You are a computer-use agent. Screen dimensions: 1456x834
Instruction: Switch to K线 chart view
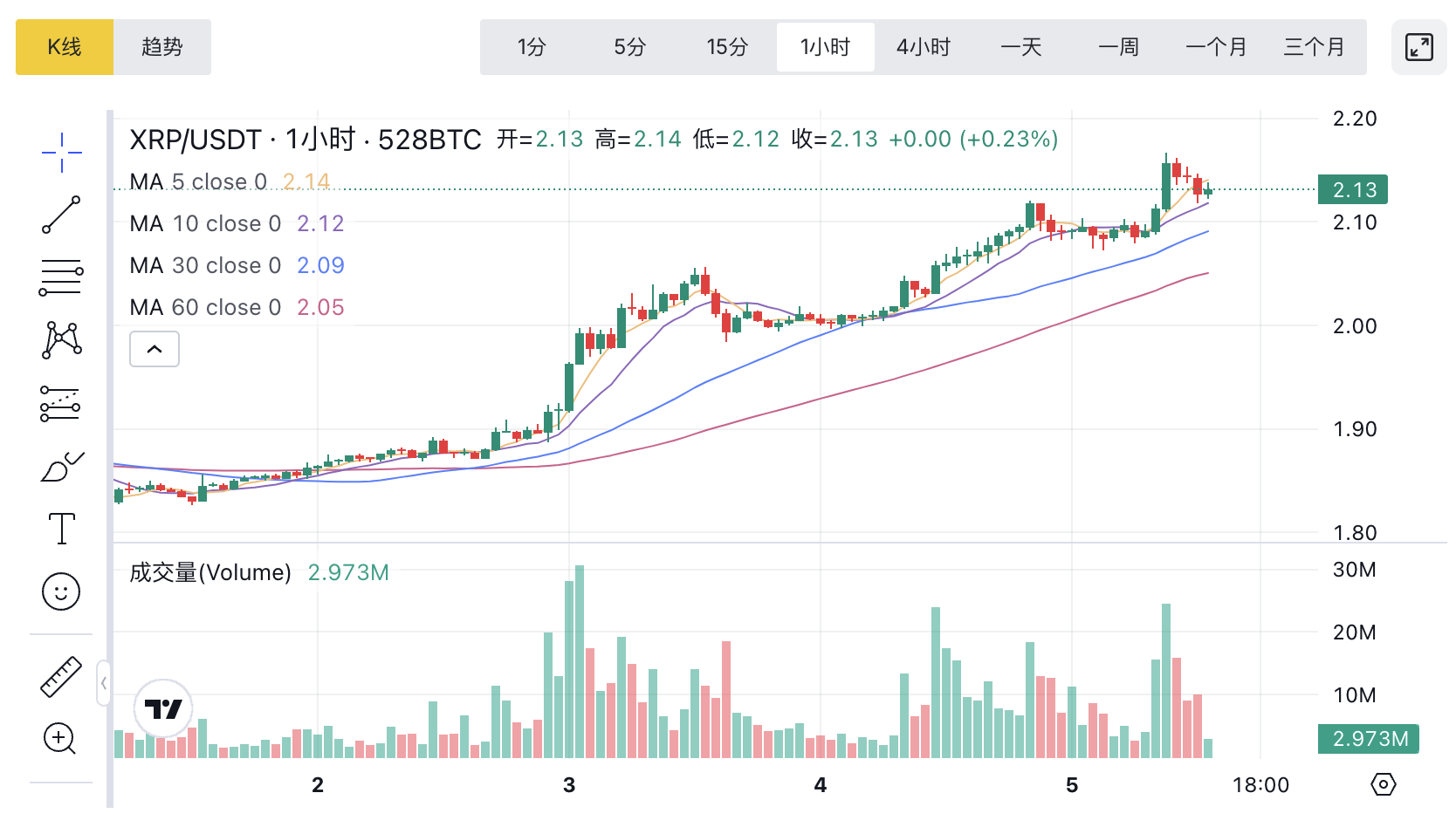click(x=65, y=47)
